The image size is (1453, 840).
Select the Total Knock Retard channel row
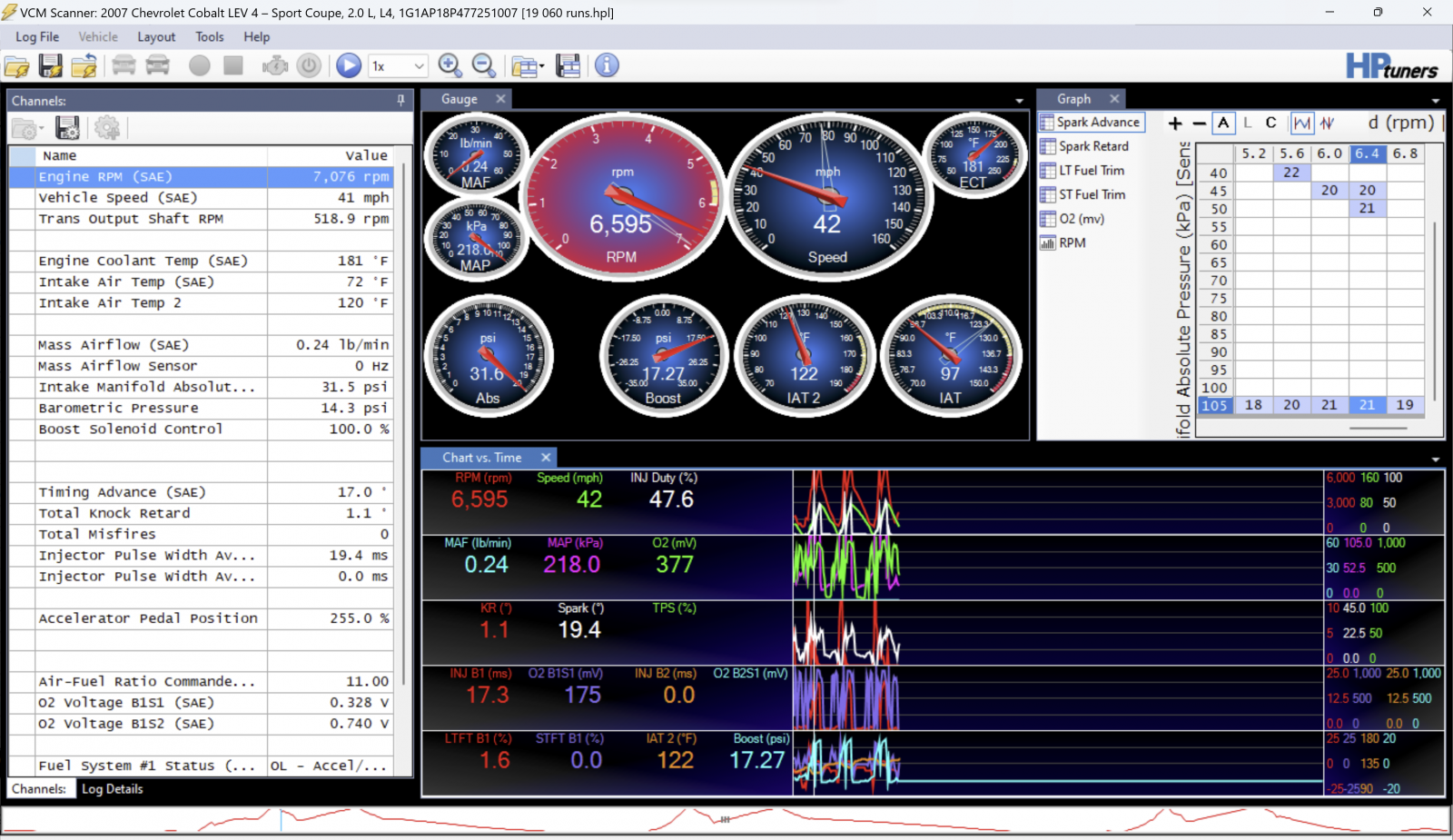202,513
